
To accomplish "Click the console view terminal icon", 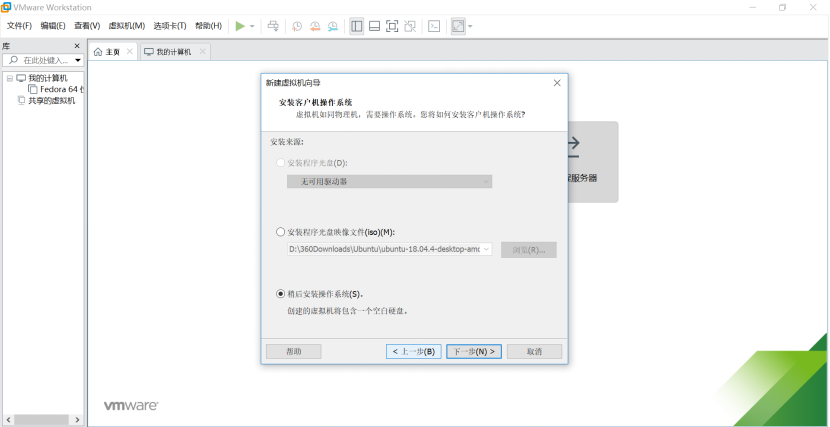I will pyautogui.click(x=434, y=26).
